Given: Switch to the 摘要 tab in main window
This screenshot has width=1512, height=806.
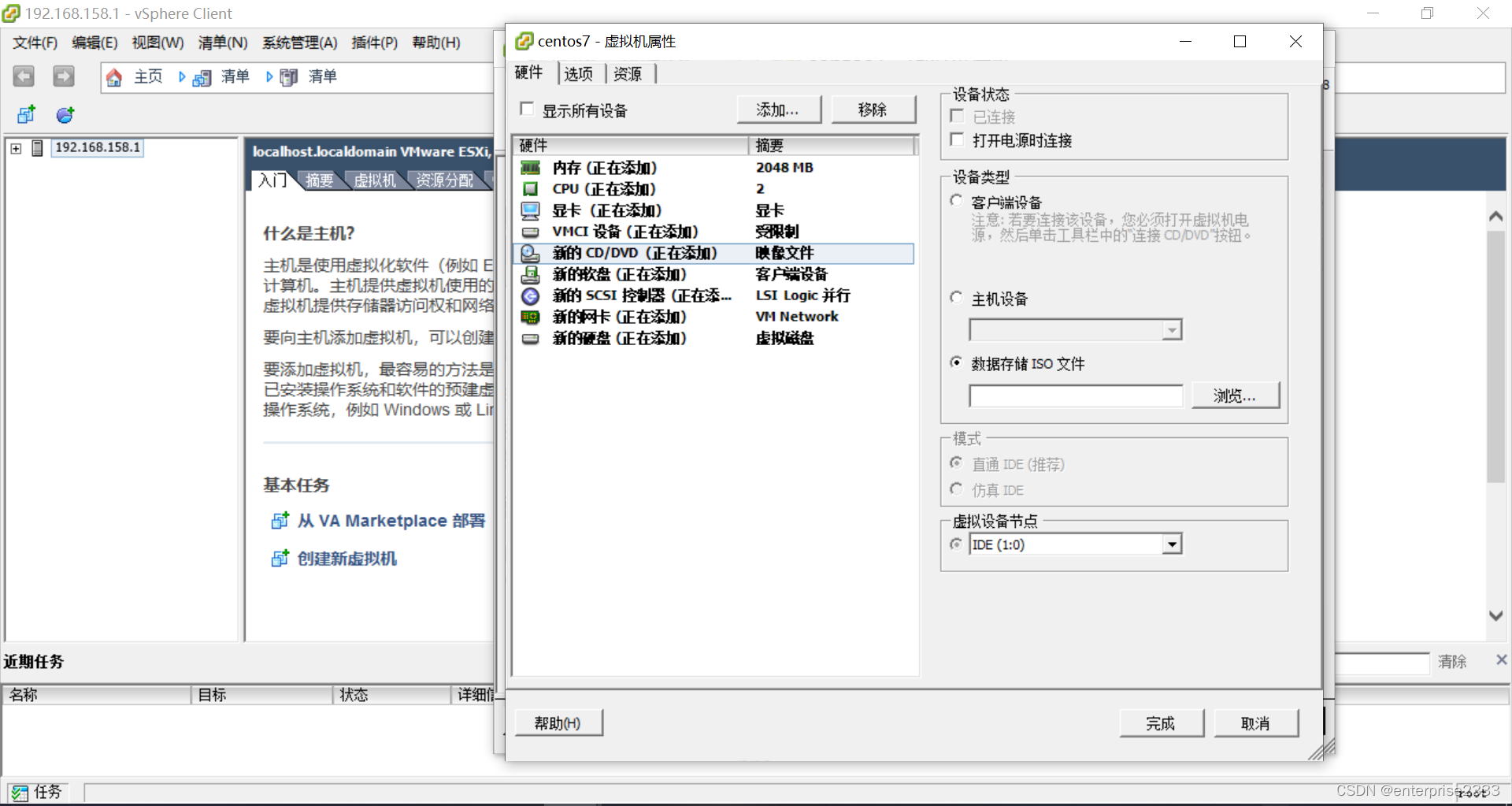Looking at the screenshot, I should [x=319, y=180].
